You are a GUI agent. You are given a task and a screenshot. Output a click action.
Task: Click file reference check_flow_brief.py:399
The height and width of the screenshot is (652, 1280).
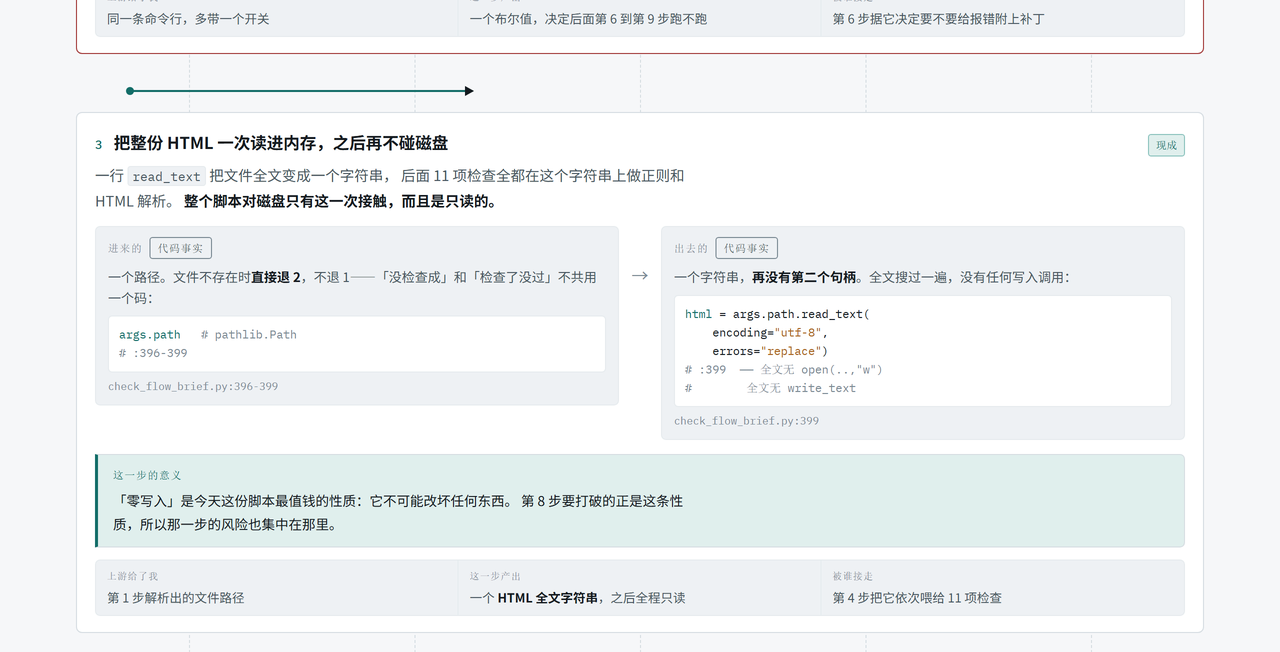746,420
